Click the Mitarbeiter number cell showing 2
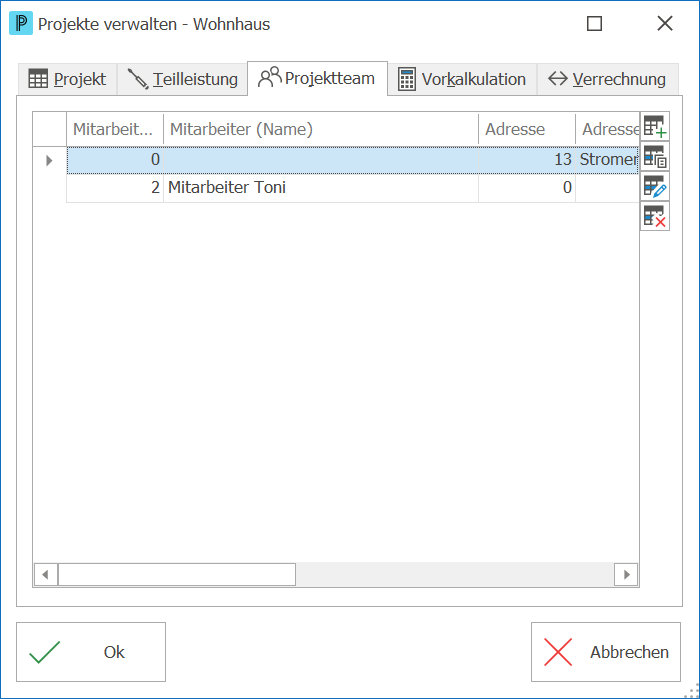 point(115,187)
